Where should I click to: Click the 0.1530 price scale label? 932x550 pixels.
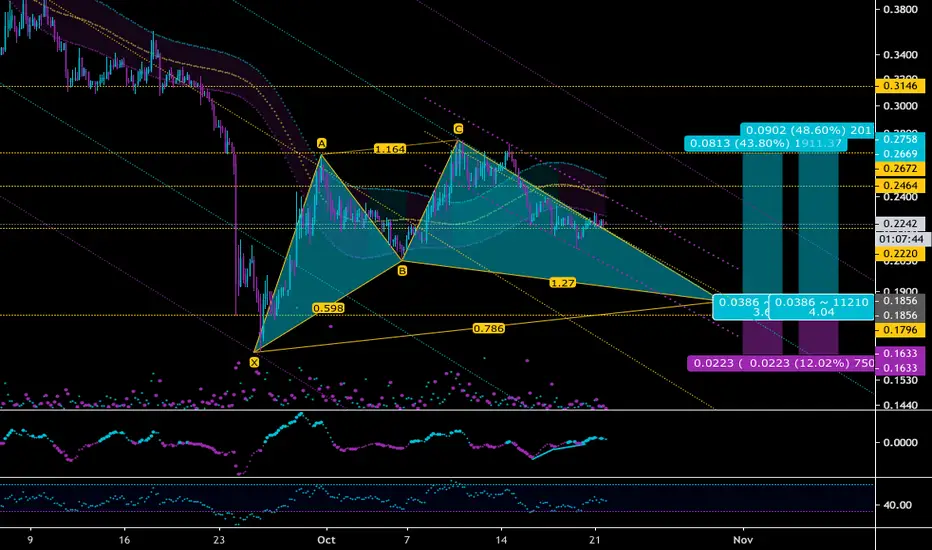point(900,380)
